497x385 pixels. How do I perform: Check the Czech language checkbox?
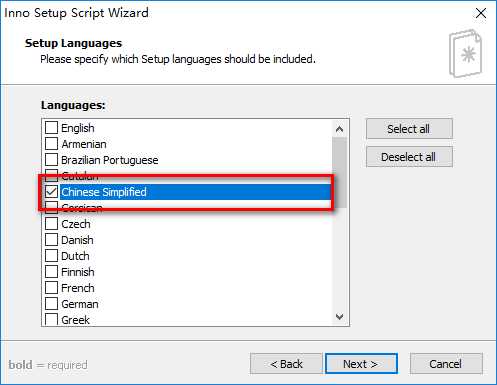[51, 223]
